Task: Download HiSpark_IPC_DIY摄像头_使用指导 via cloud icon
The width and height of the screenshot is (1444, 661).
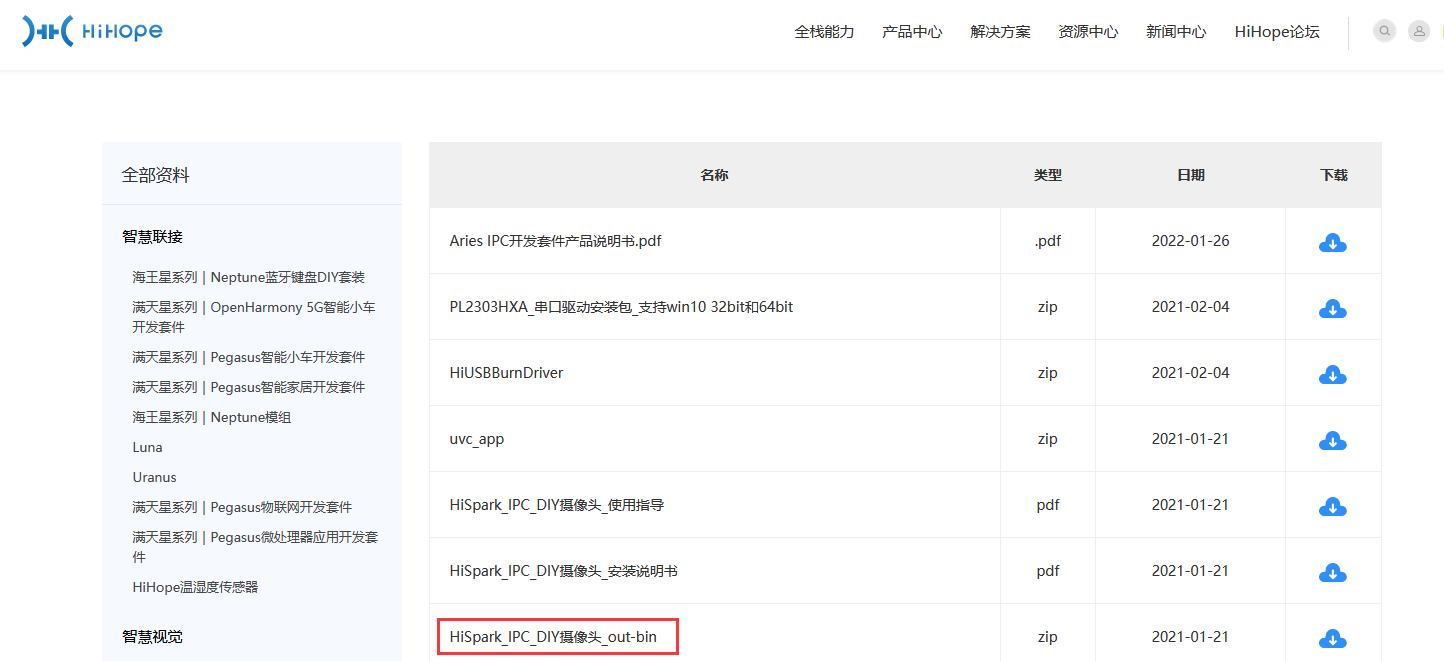Action: click(x=1333, y=506)
